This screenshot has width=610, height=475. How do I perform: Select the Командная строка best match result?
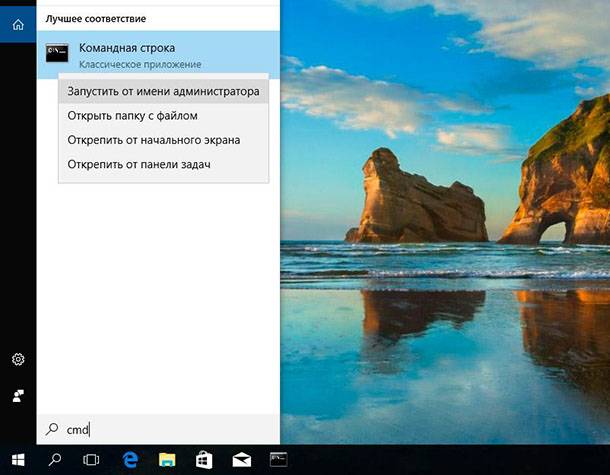click(x=158, y=55)
